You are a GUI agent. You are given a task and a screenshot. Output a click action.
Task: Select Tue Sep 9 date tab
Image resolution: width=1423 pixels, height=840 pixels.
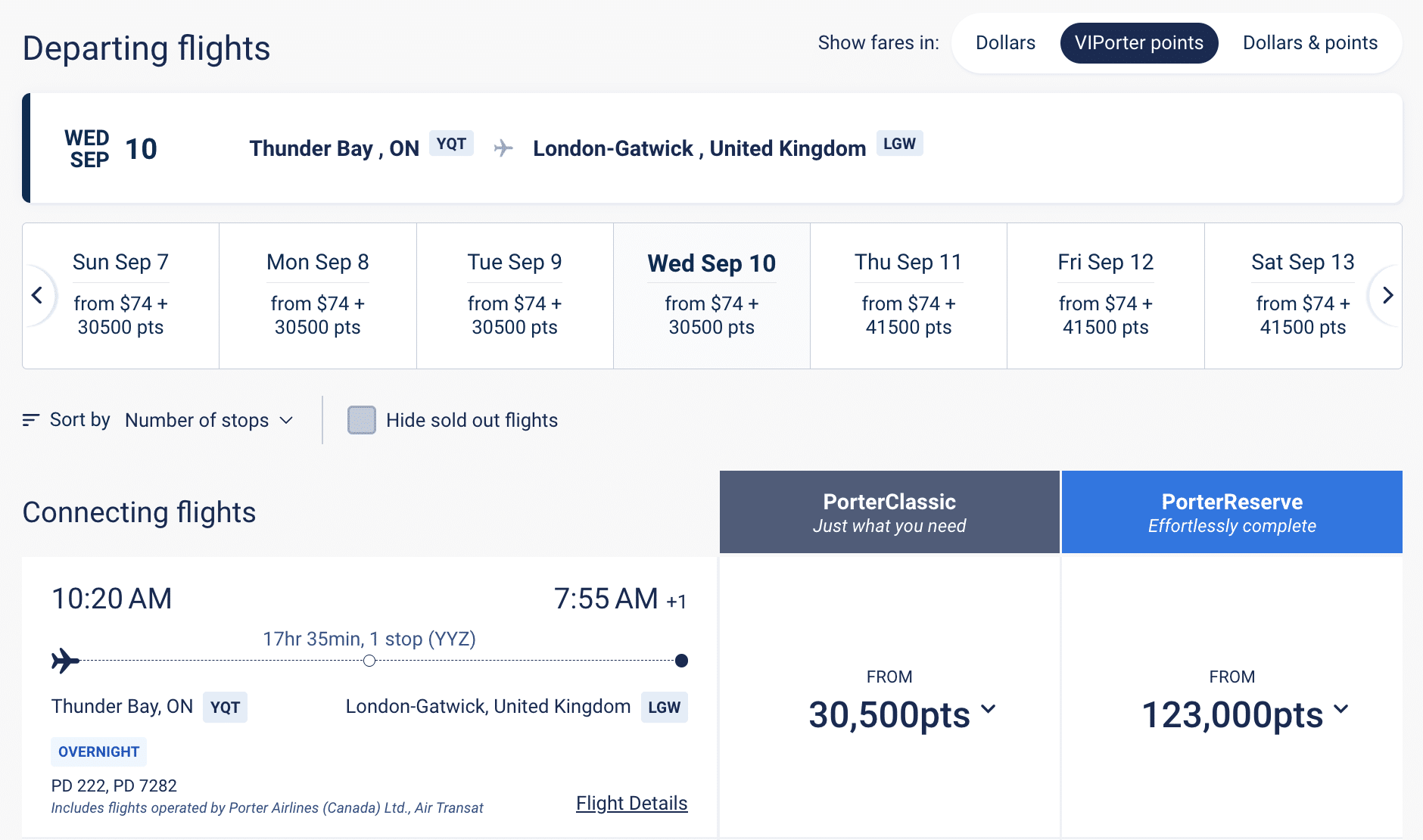click(x=515, y=295)
